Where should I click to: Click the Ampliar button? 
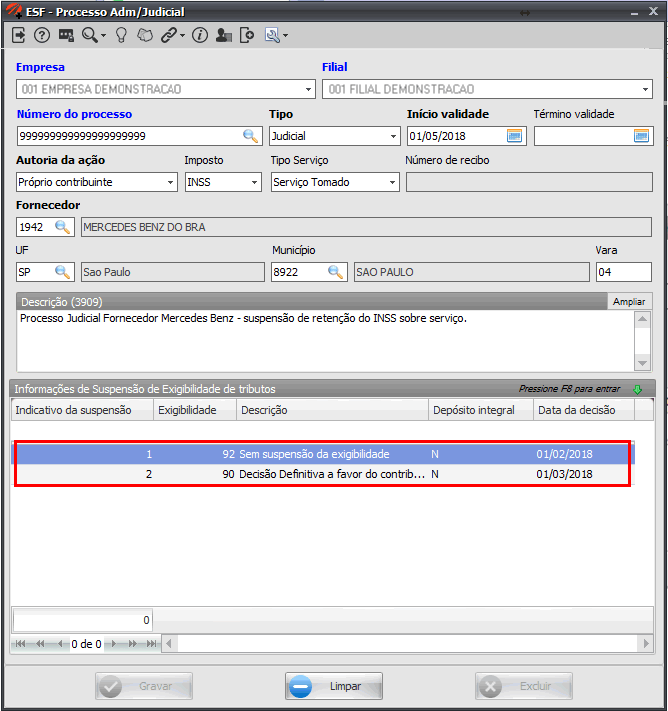tap(629, 302)
